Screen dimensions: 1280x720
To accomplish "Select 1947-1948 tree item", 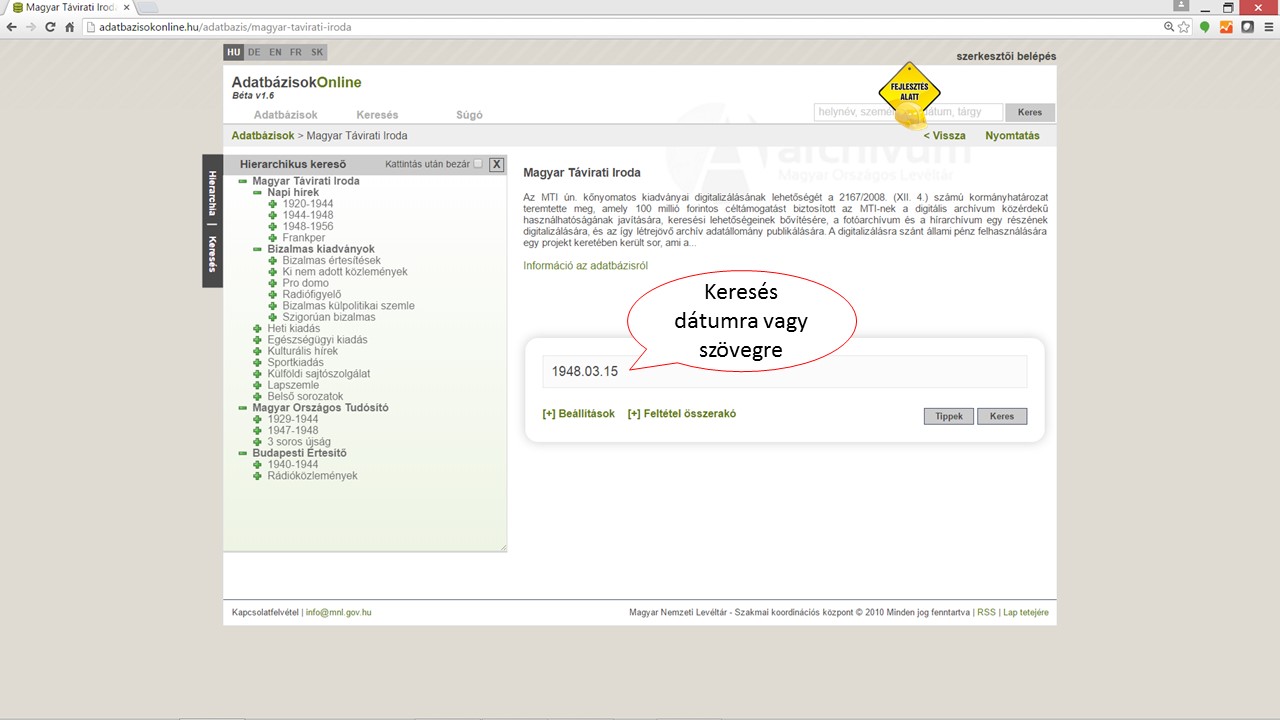I will [293, 431].
